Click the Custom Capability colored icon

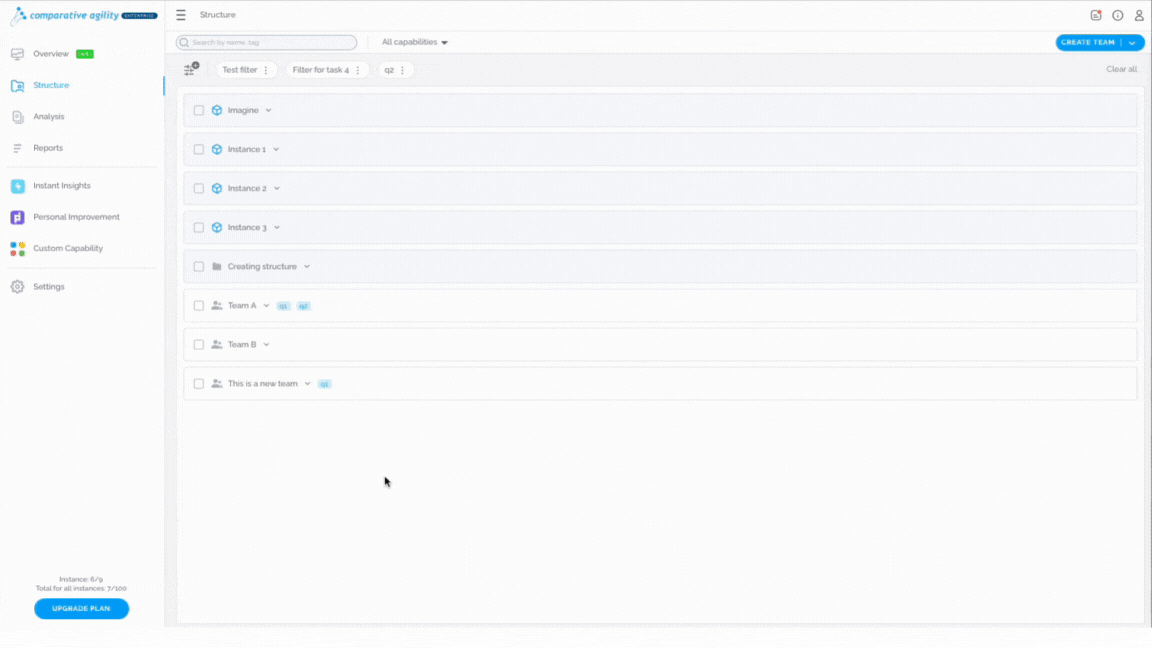18,248
